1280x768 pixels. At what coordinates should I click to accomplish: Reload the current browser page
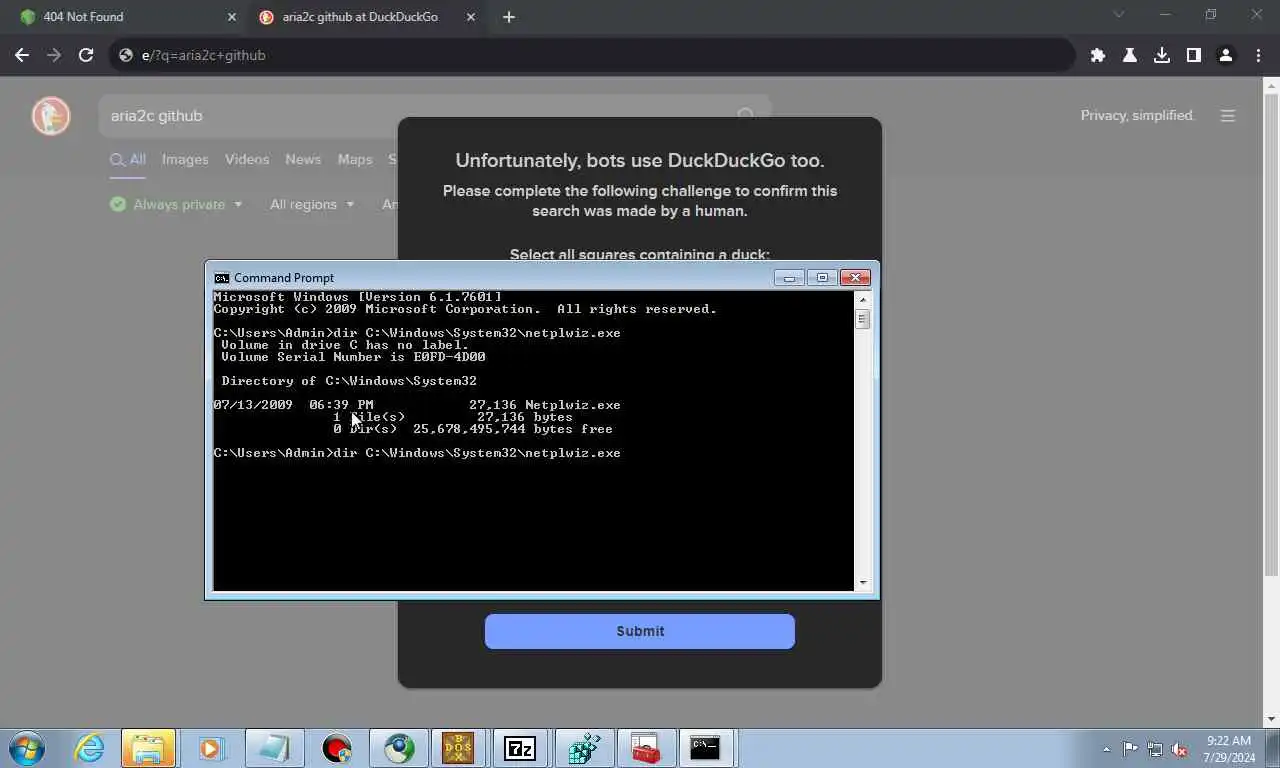coord(86,55)
